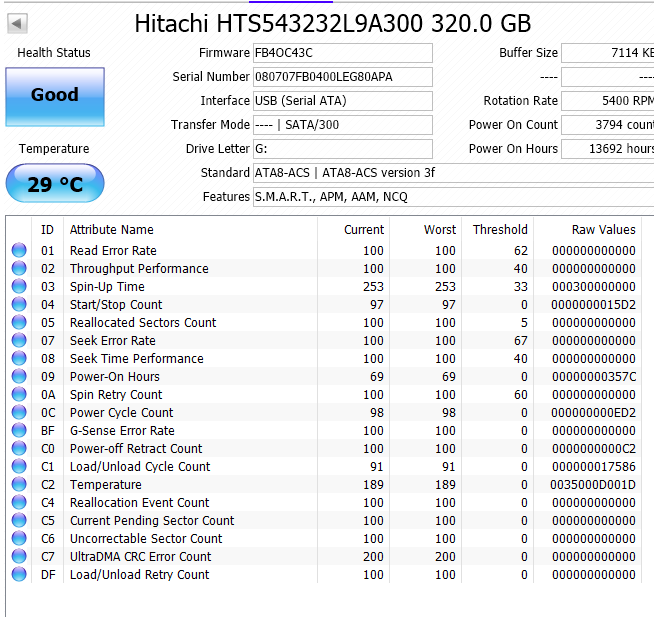Image resolution: width=654 pixels, height=617 pixels.
Task: Select the Features field
Action: [453, 197]
